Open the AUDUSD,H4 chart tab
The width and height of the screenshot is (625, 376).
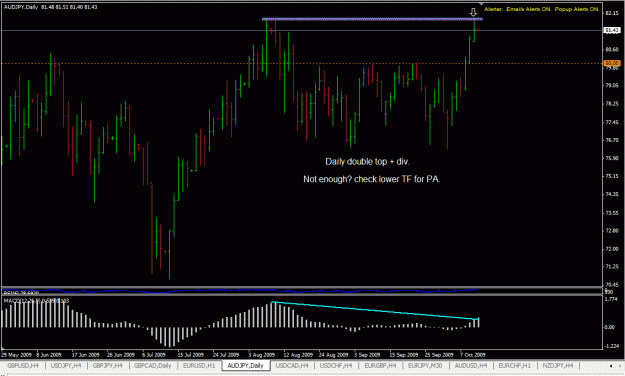[x=471, y=365]
